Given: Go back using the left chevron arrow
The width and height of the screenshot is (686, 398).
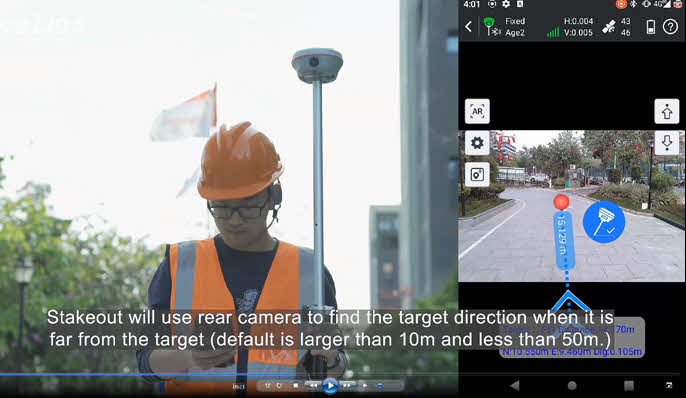Looking at the screenshot, I should coord(469,27).
